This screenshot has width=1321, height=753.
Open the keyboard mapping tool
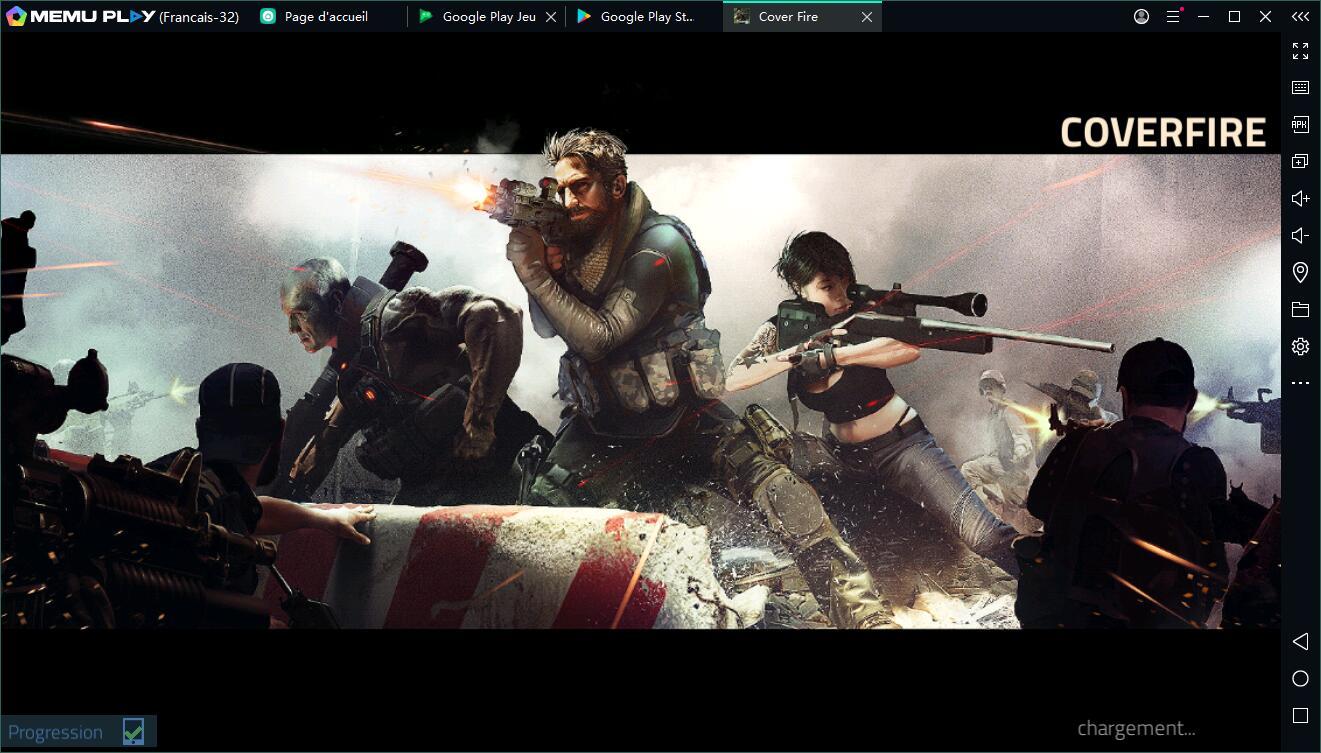pyautogui.click(x=1300, y=88)
